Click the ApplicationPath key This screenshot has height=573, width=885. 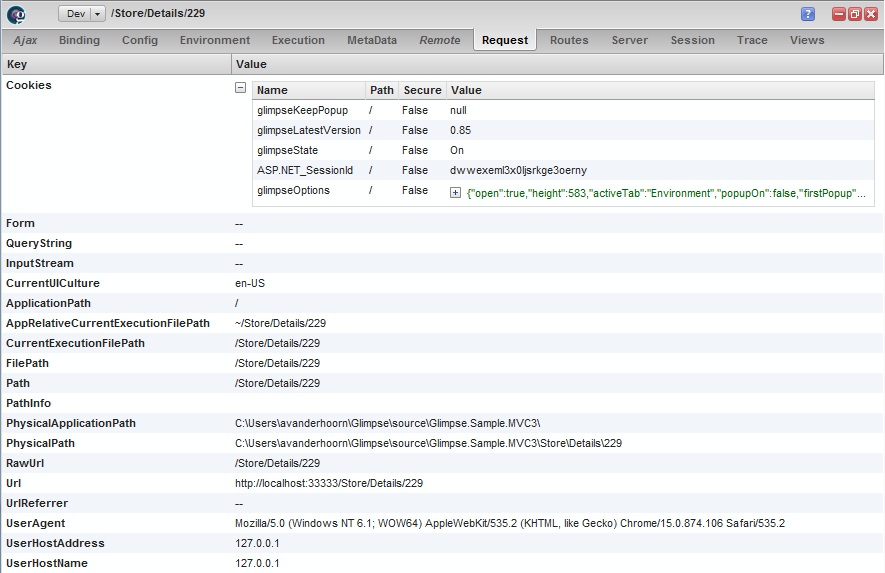pos(49,303)
